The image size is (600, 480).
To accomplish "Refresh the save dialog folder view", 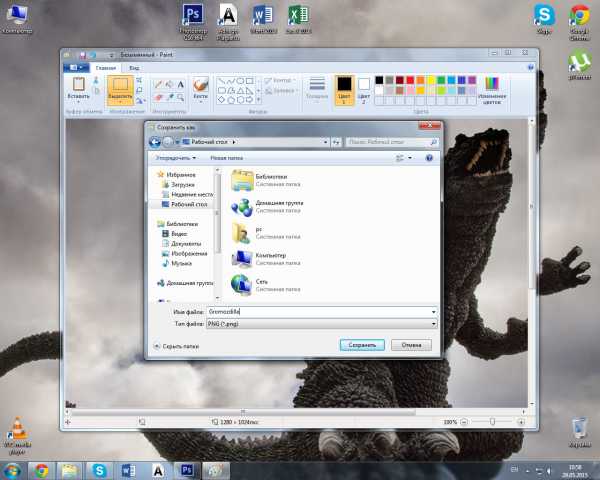I will click(x=336, y=142).
